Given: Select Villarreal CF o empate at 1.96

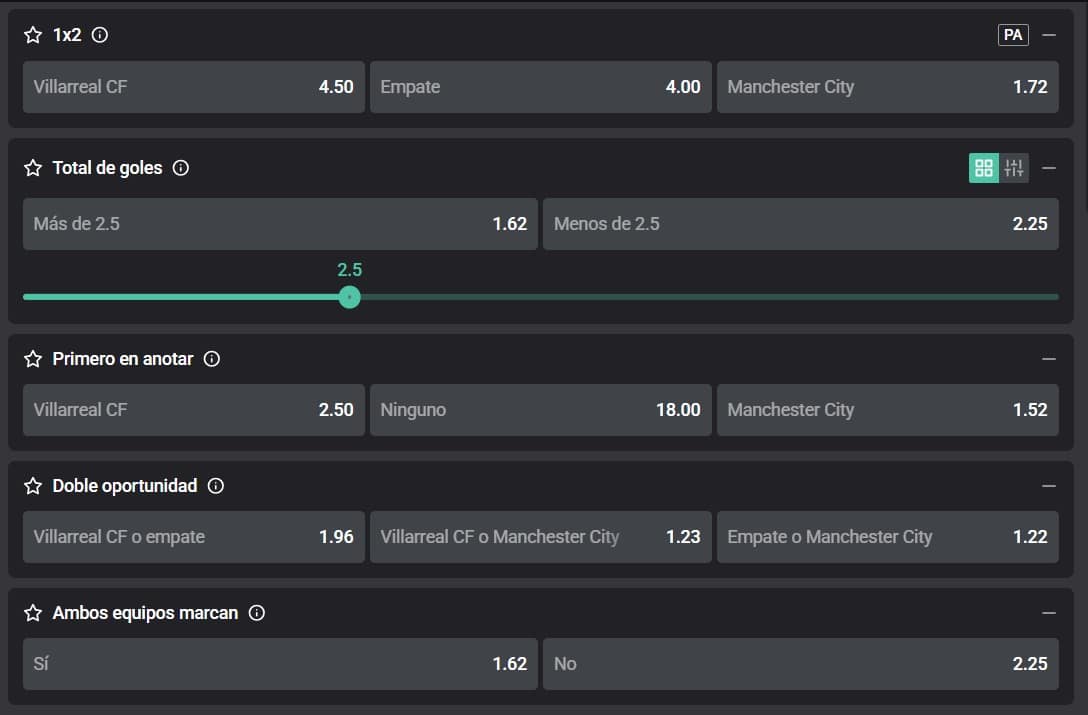Looking at the screenshot, I should (x=193, y=537).
